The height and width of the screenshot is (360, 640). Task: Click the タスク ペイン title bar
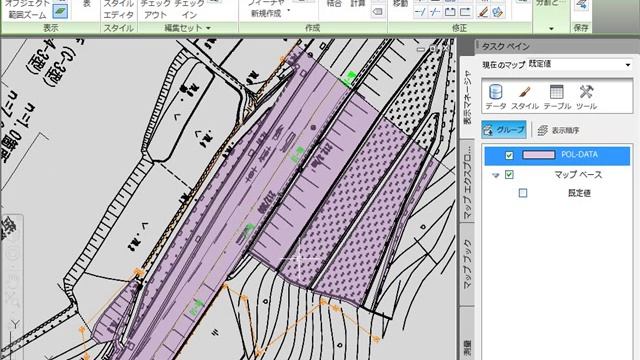(x=557, y=46)
